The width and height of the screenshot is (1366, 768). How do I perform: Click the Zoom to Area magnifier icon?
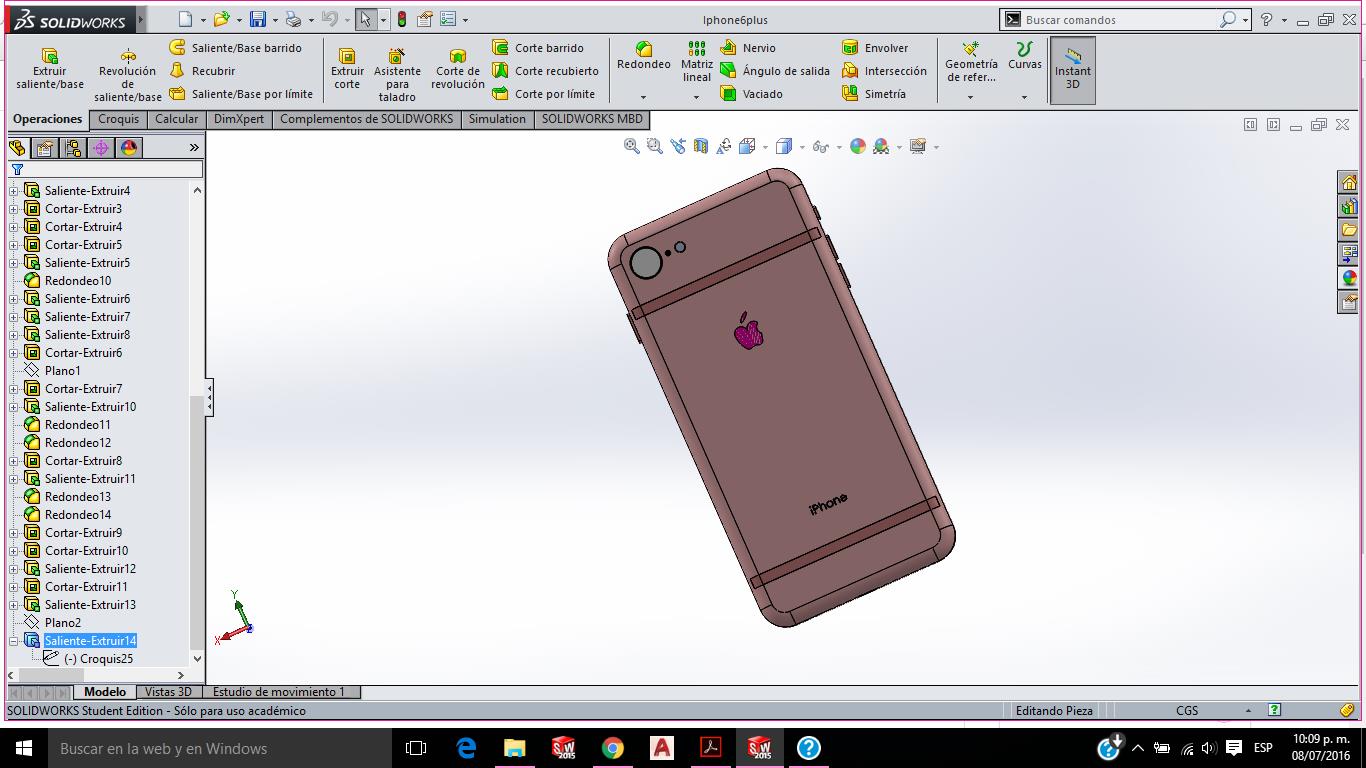coord(655,146)
